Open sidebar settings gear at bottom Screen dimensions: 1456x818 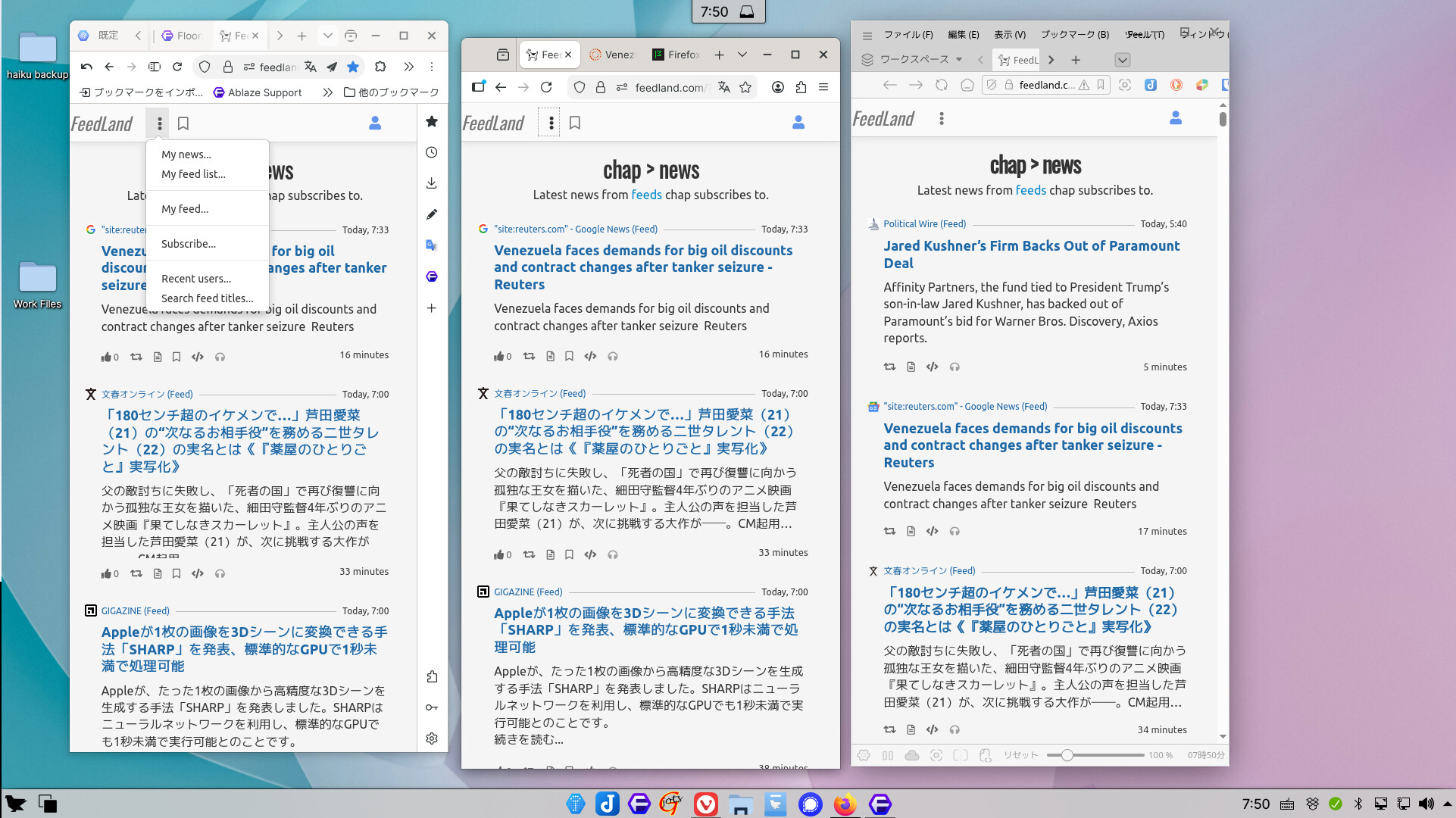click(432, 738)
